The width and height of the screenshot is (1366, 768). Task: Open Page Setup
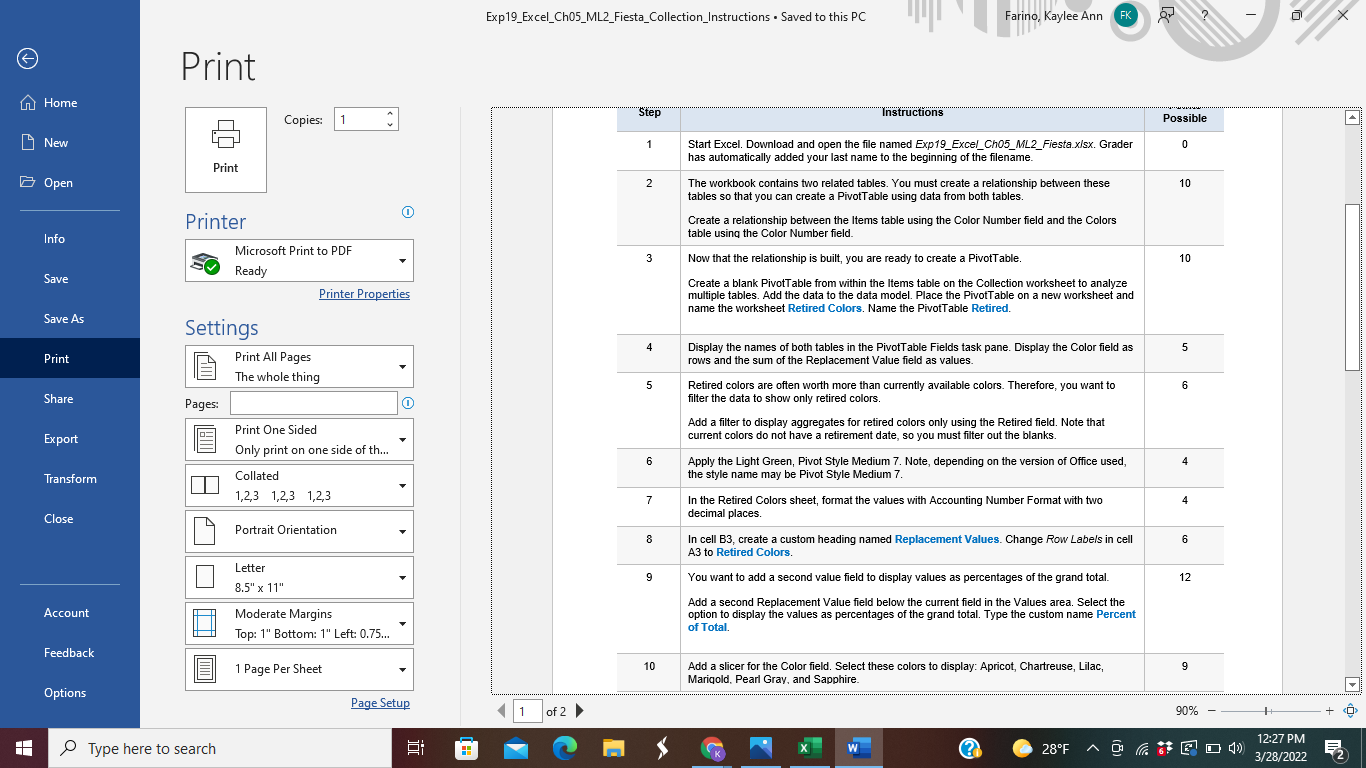[x=380, y=702]
